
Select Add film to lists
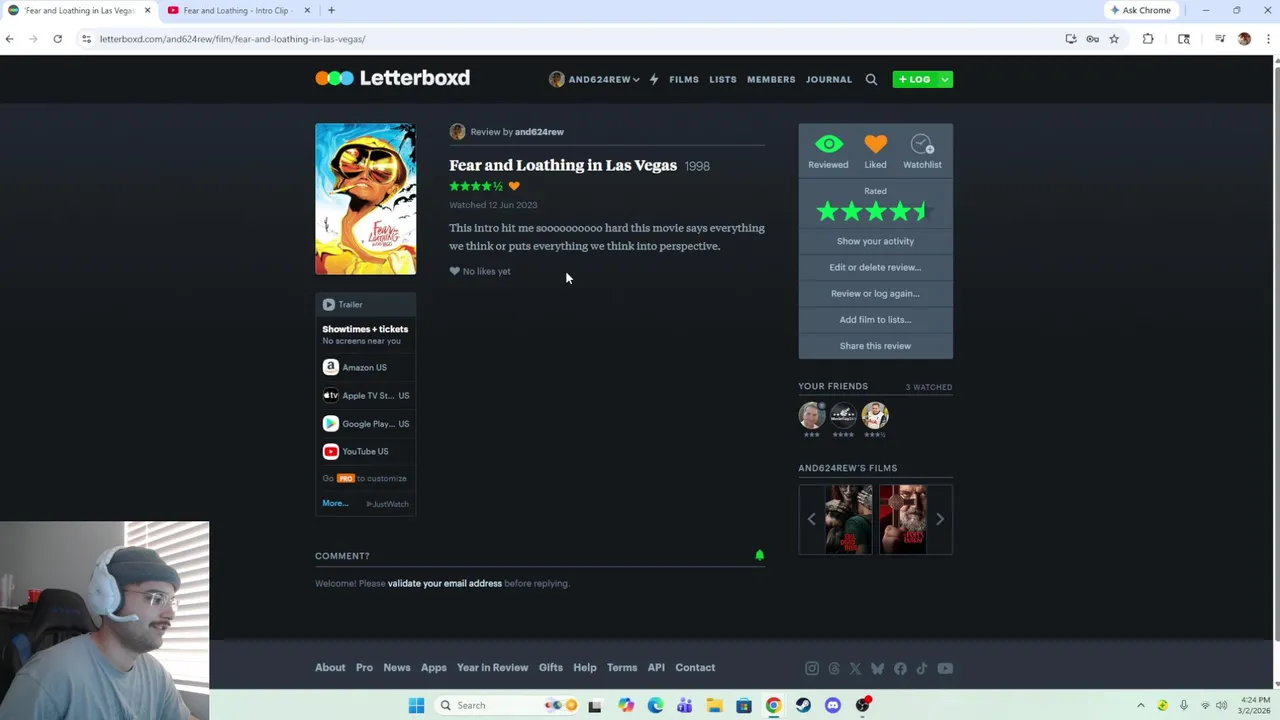pos(875,319)
